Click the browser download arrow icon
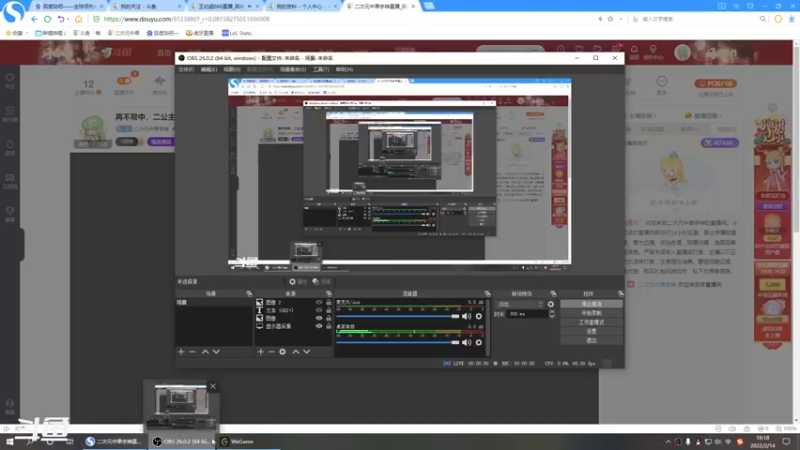Screen dimensions: 800x450 pos(791,19)
